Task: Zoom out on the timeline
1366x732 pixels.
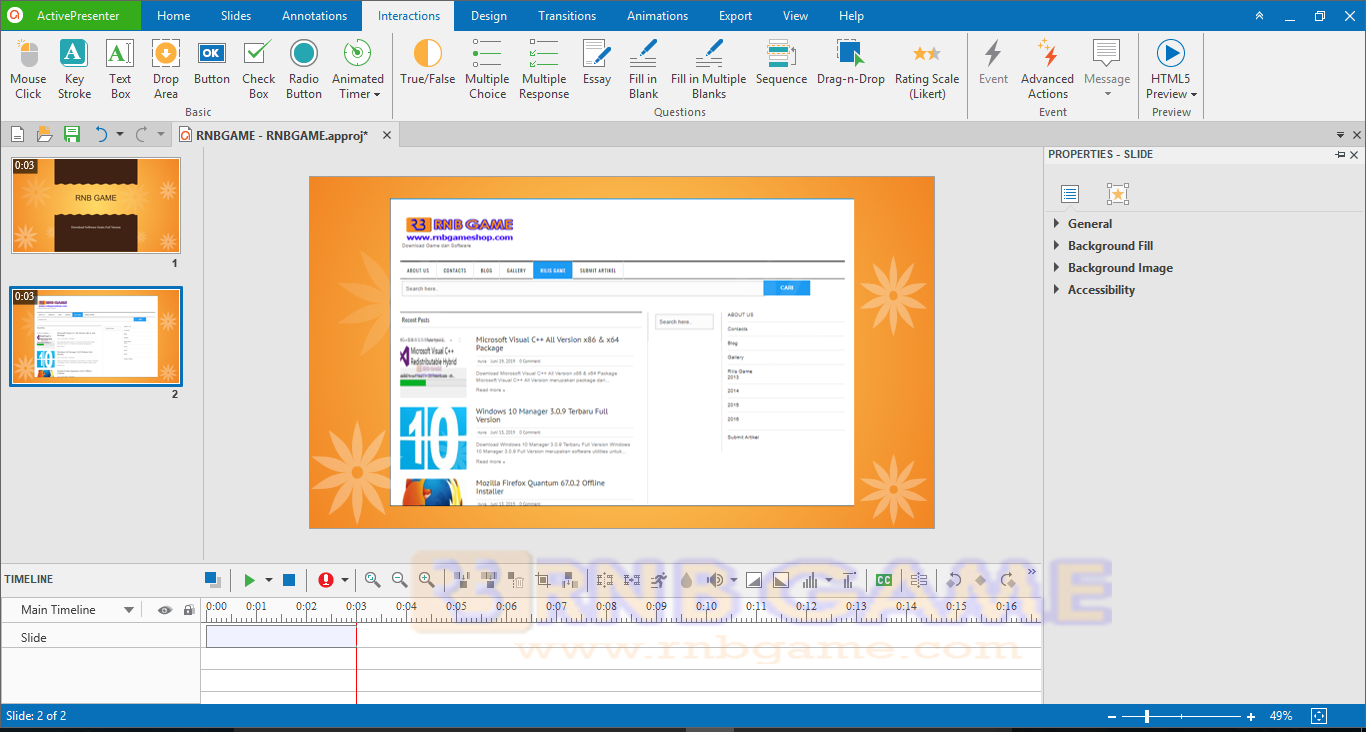Action: (x=399, y=580)
